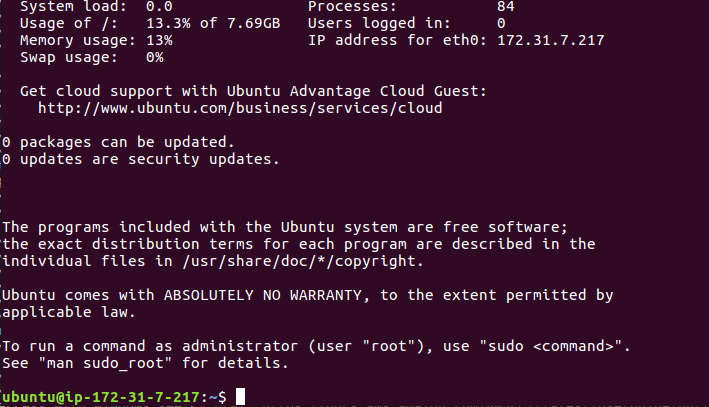709x407 pixels.
Task: Click the Users logged in value
Action: point(501,23)
